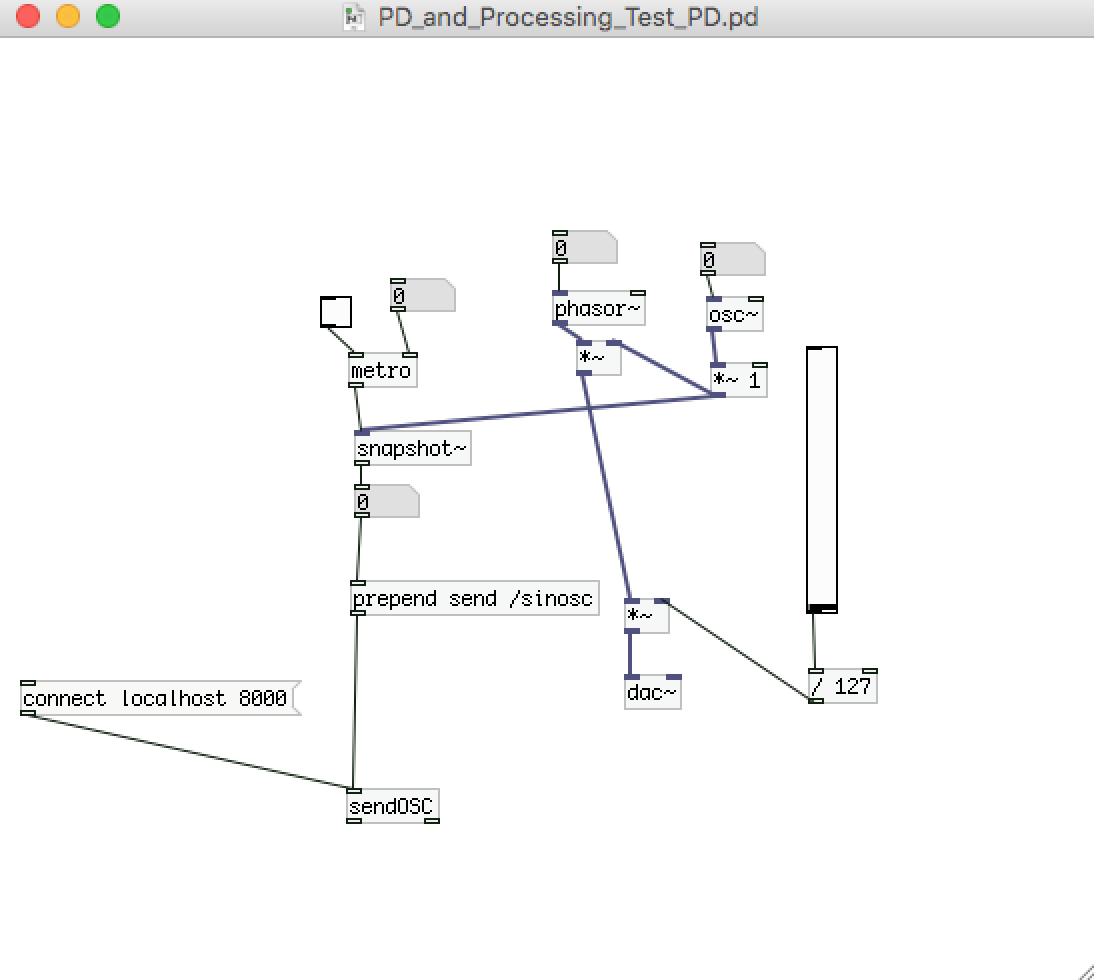Click the dac~ output object
The width and height of the screenshot is (1094, 980).
pos(652,692)
